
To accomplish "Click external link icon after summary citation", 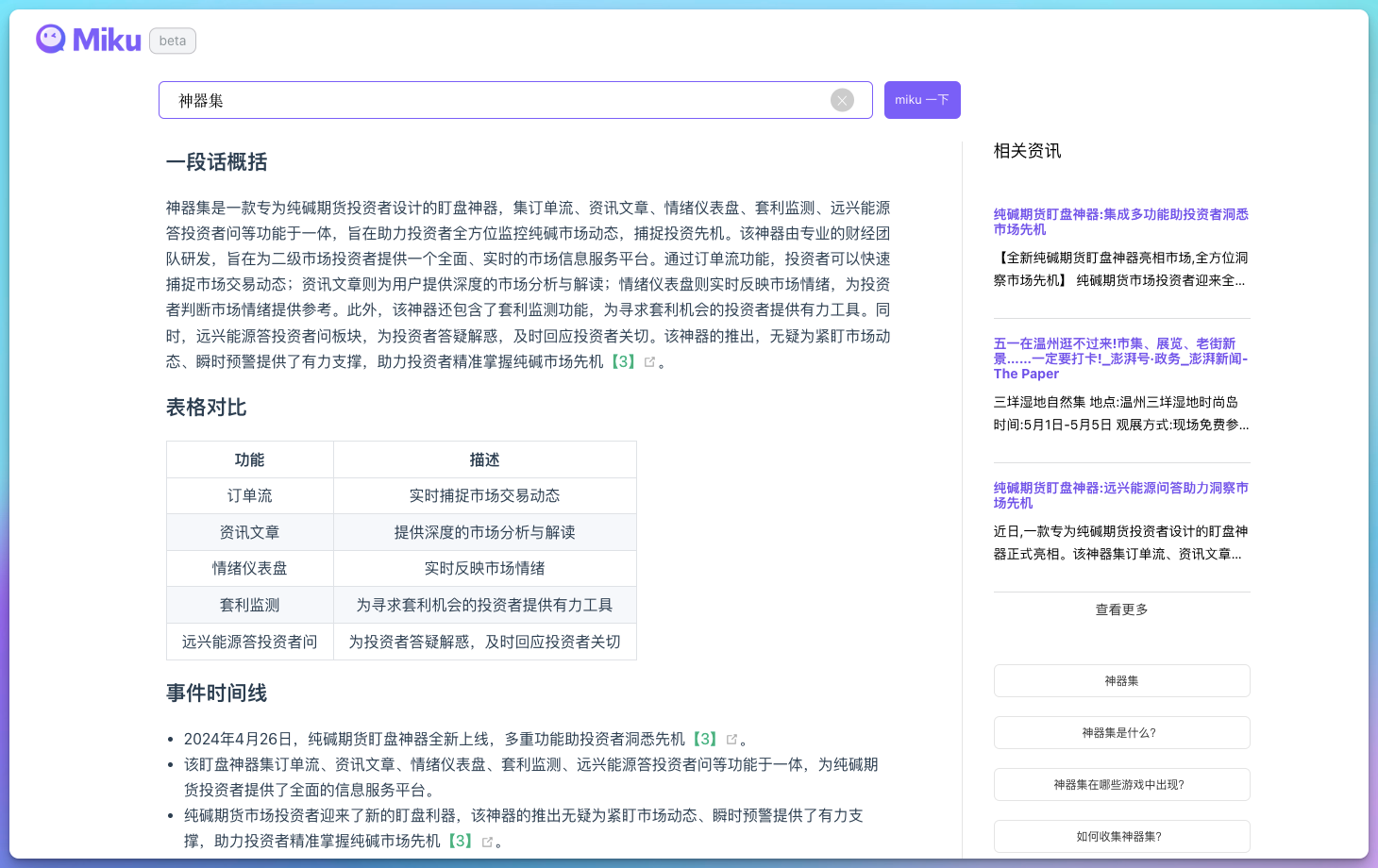I will tap(649, 361).
